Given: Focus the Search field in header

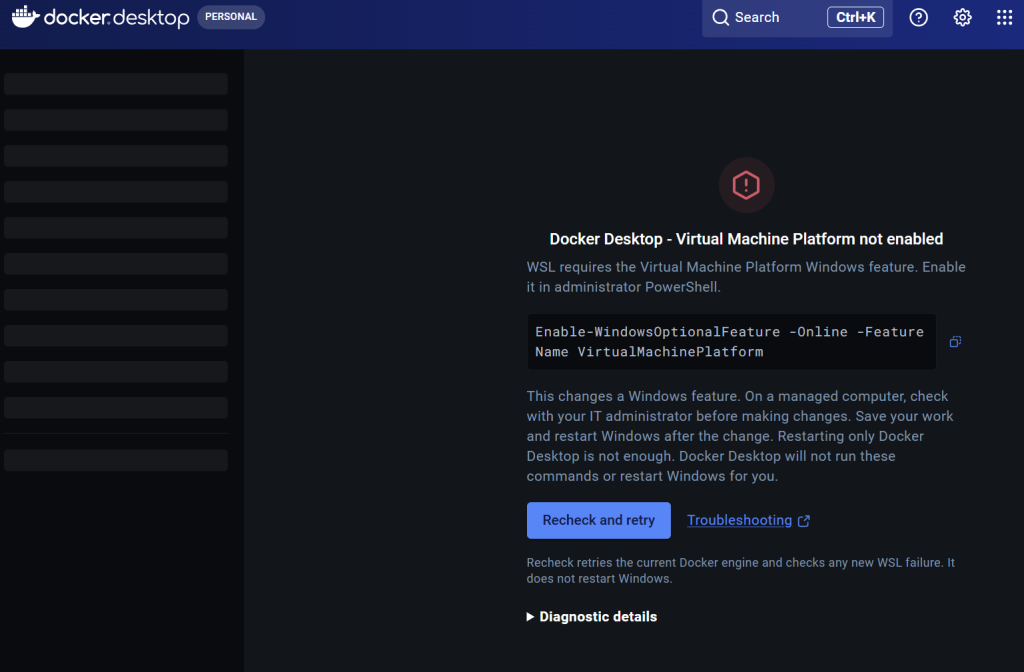Looking at the screenshot, I should (x=797, y=18).
